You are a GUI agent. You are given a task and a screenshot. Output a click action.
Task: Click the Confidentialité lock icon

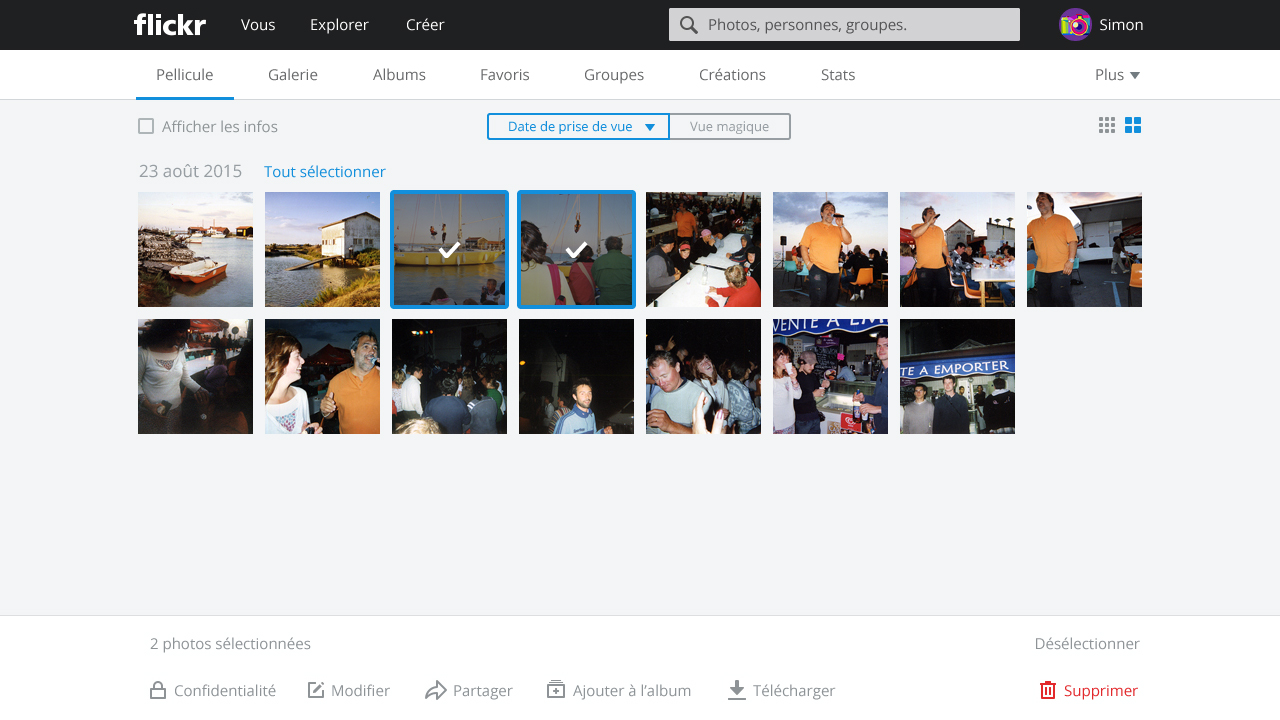(x=158, y=690)
